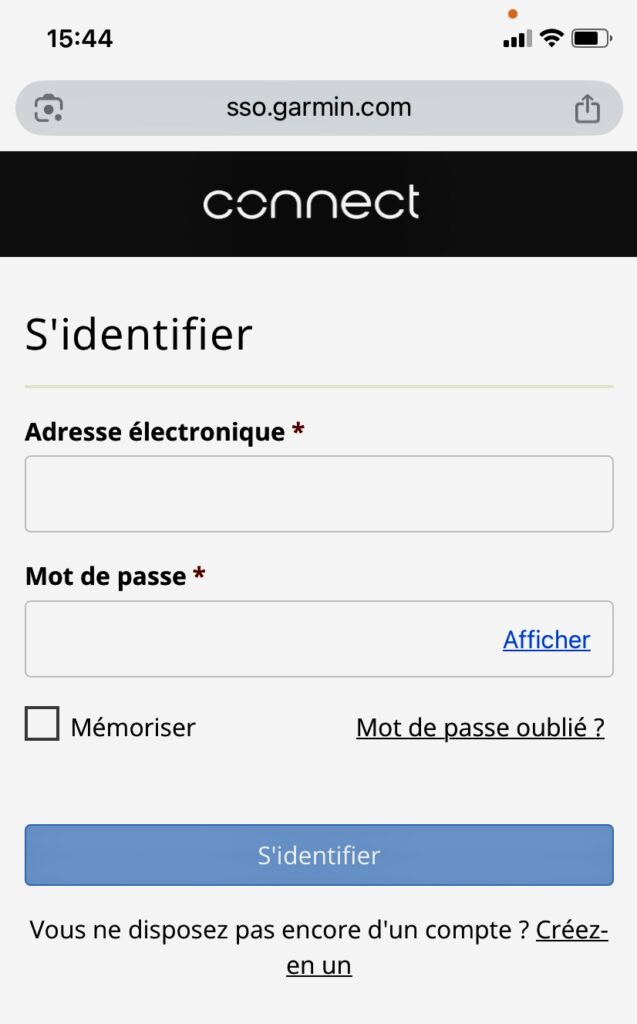Click the Mot de passe field label
The height and width of the screenshot is (1024, 637).
(x=105, y=576)
